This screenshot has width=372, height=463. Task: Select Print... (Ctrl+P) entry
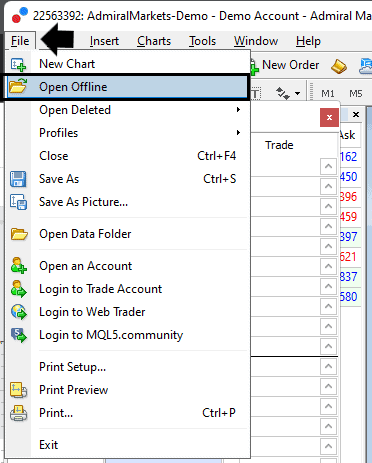(127, 413)
